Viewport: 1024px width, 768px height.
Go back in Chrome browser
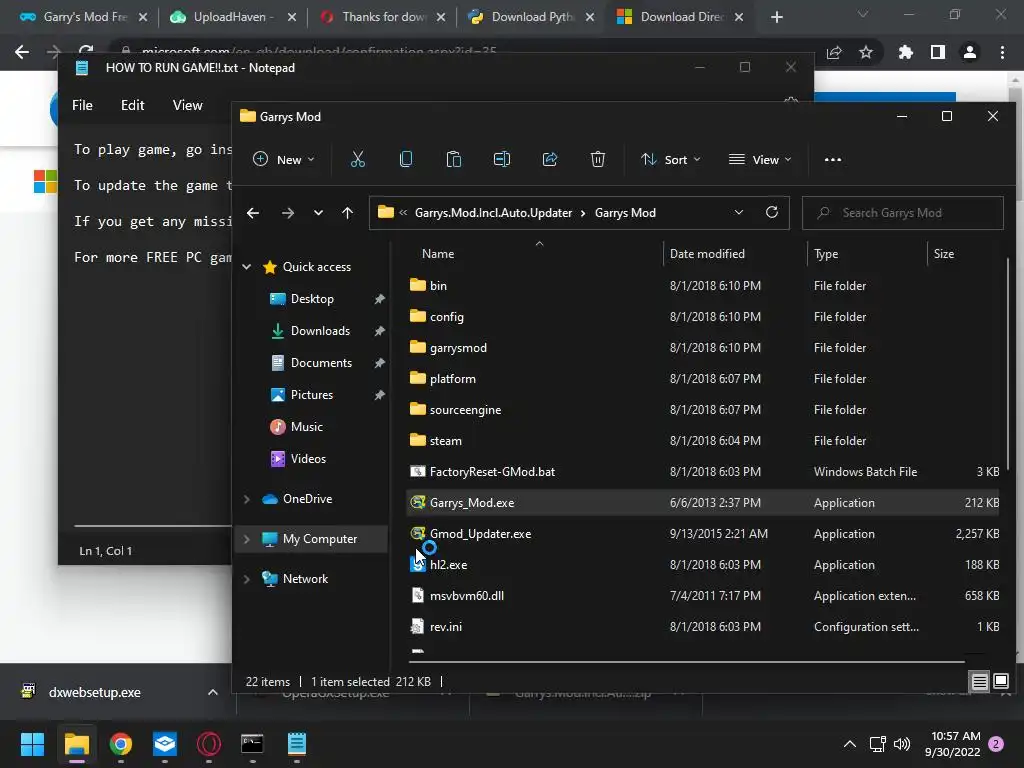tap(22, 52)
